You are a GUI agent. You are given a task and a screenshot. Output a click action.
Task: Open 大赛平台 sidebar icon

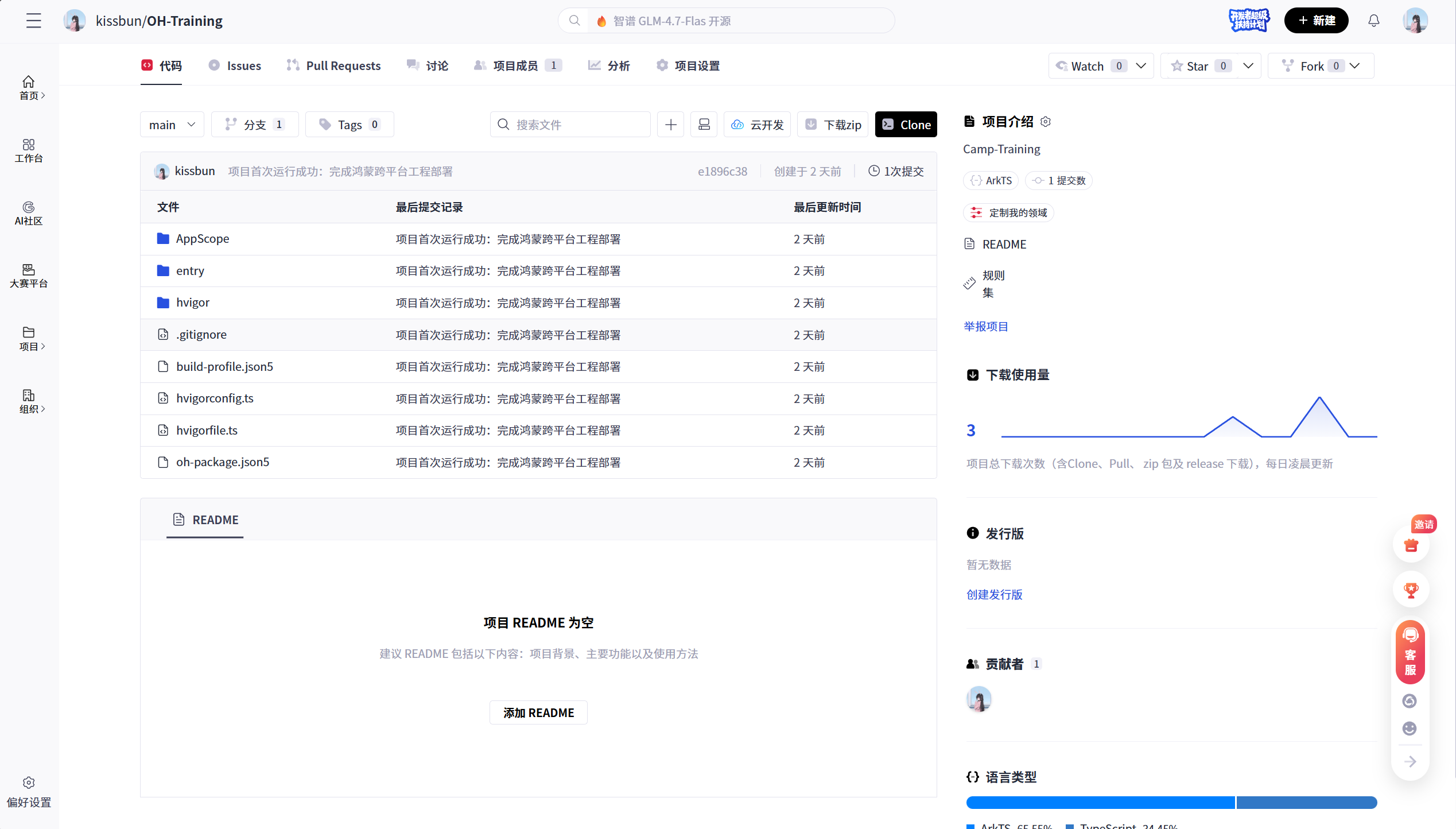[x=29, y=276]
